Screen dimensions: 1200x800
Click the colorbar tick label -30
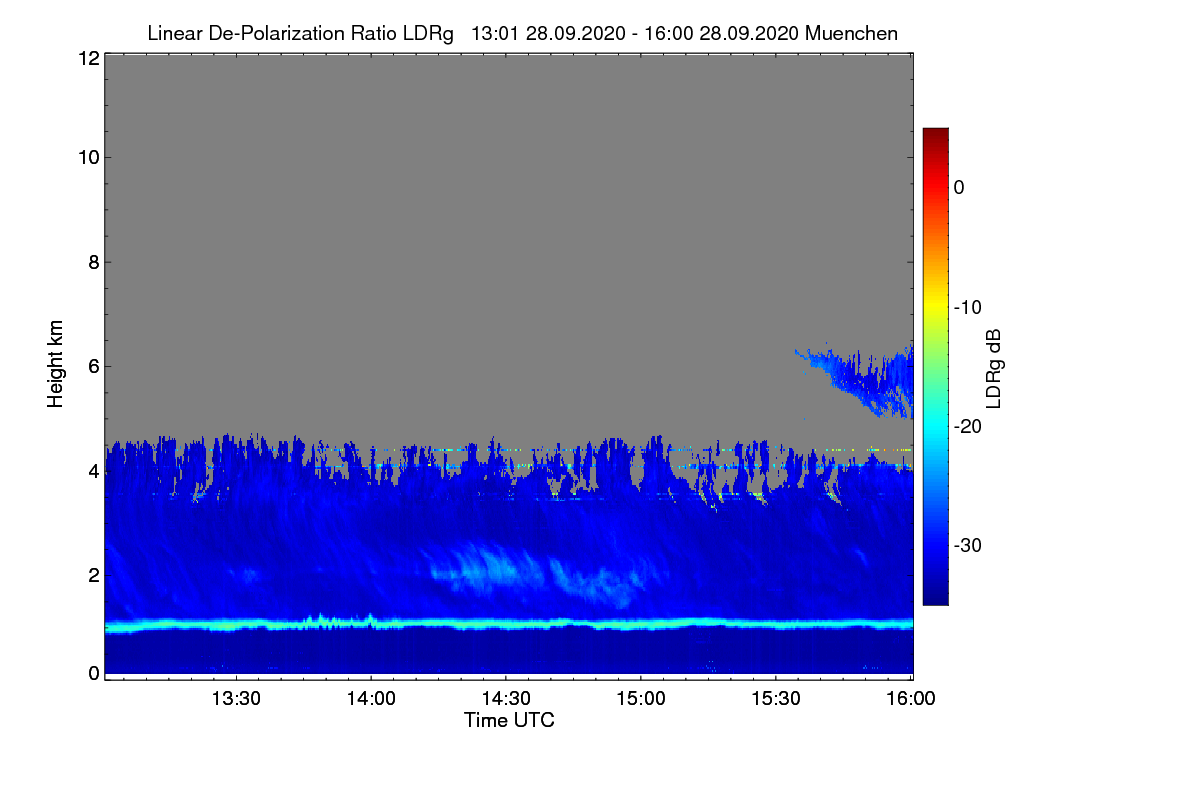(966, 545)
